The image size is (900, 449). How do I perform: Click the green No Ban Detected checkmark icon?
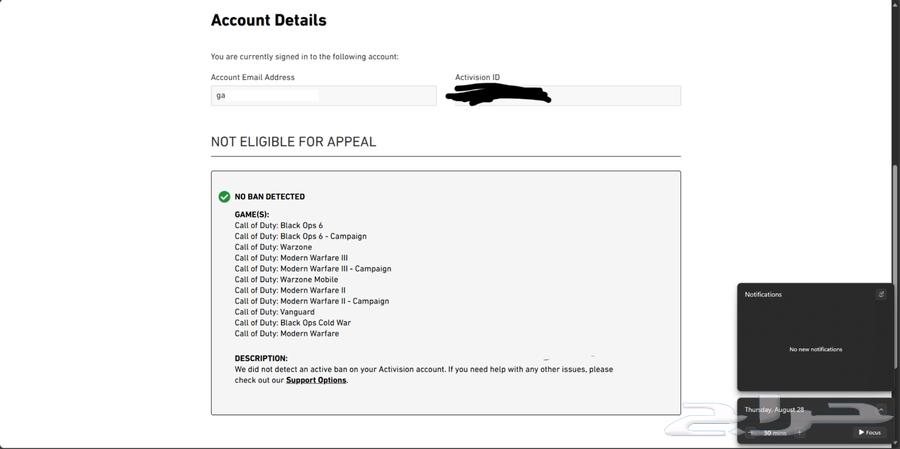coord(224,197)
